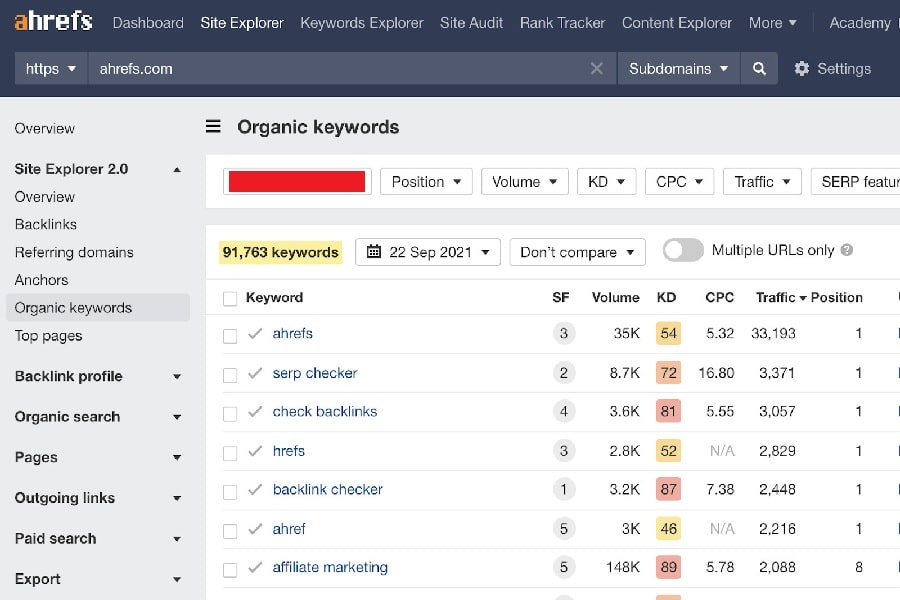
Task: Click the SF badge 1 for backlink checker
Action: (x=564, y=490)
